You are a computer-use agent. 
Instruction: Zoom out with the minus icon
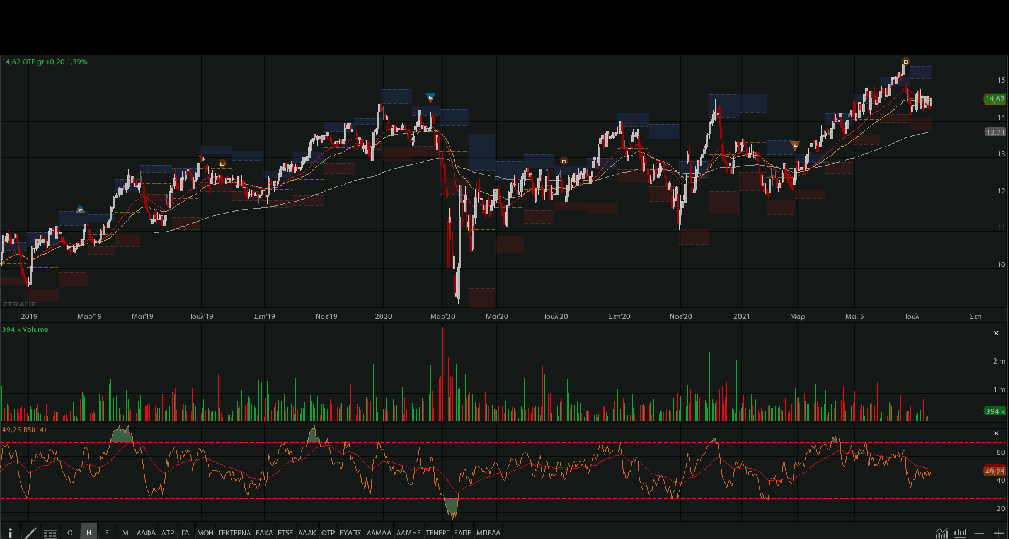click(980, 532)
